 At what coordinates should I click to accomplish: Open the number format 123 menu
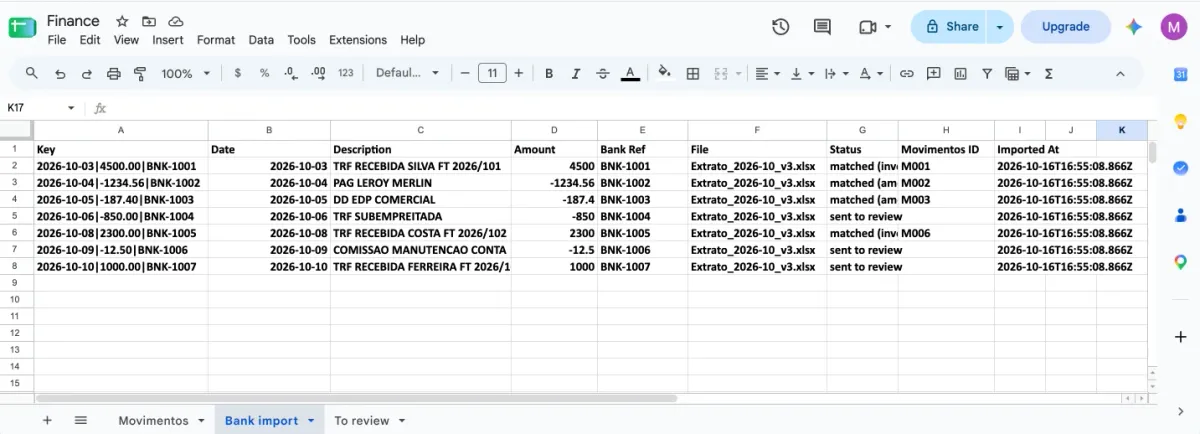click(x=346, y=73)
